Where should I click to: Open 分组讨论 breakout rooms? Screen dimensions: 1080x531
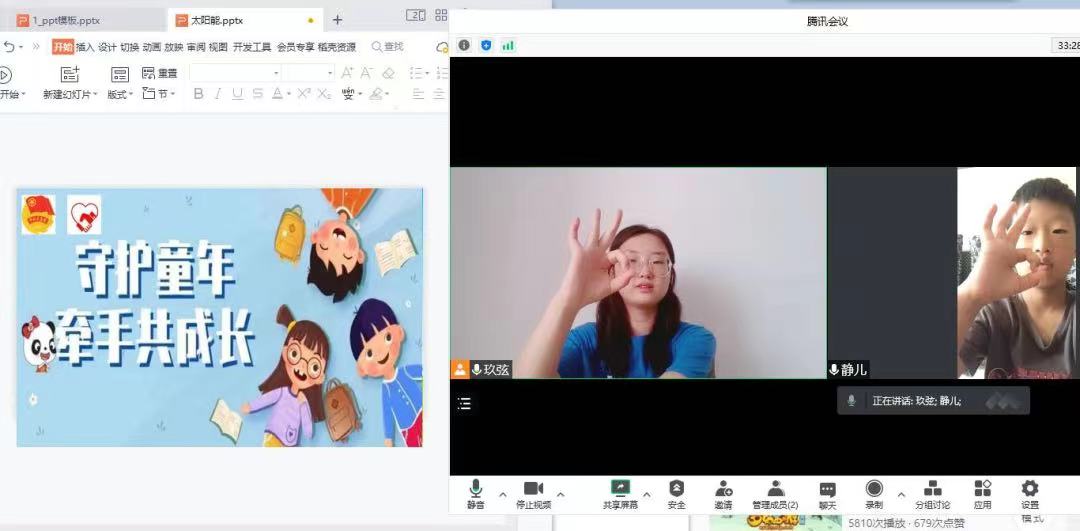(933, 494)
